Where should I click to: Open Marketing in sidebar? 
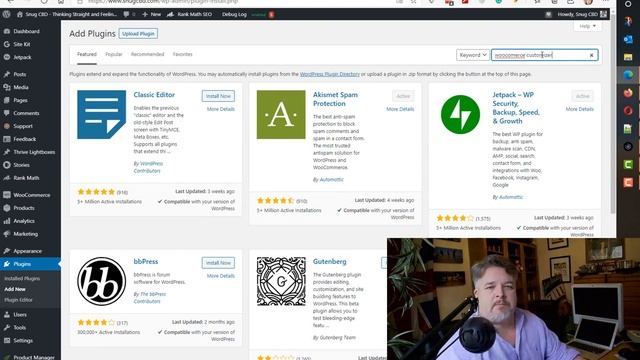(25, 234)
